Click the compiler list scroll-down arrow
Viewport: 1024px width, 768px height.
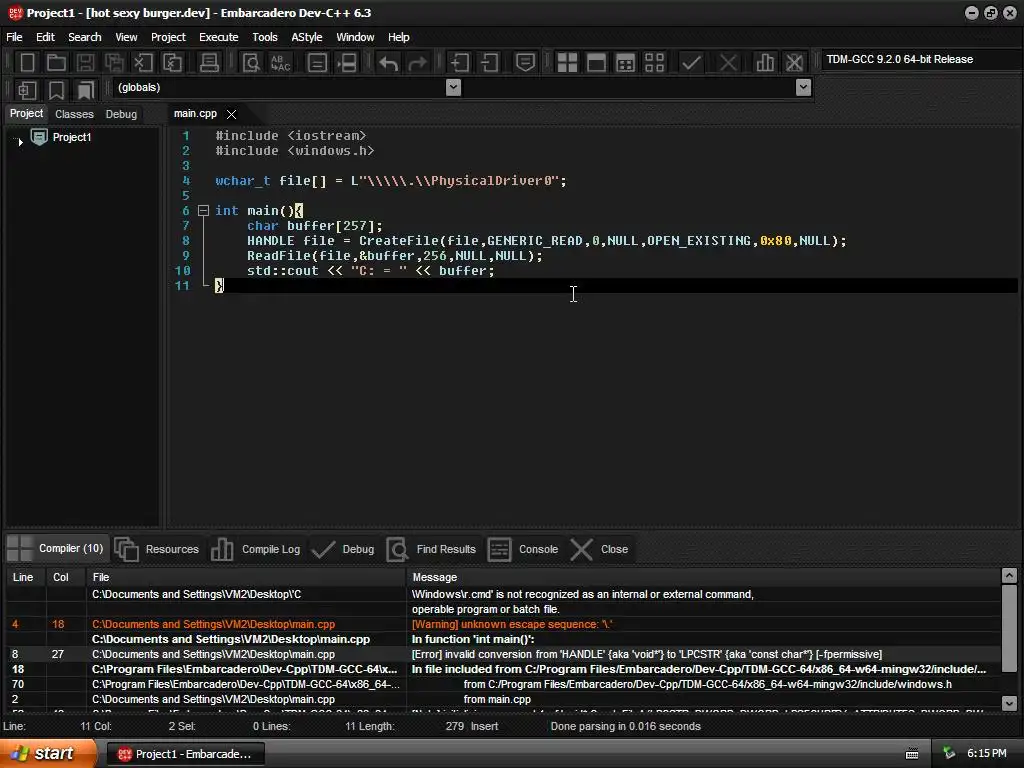coord(1009,703)
